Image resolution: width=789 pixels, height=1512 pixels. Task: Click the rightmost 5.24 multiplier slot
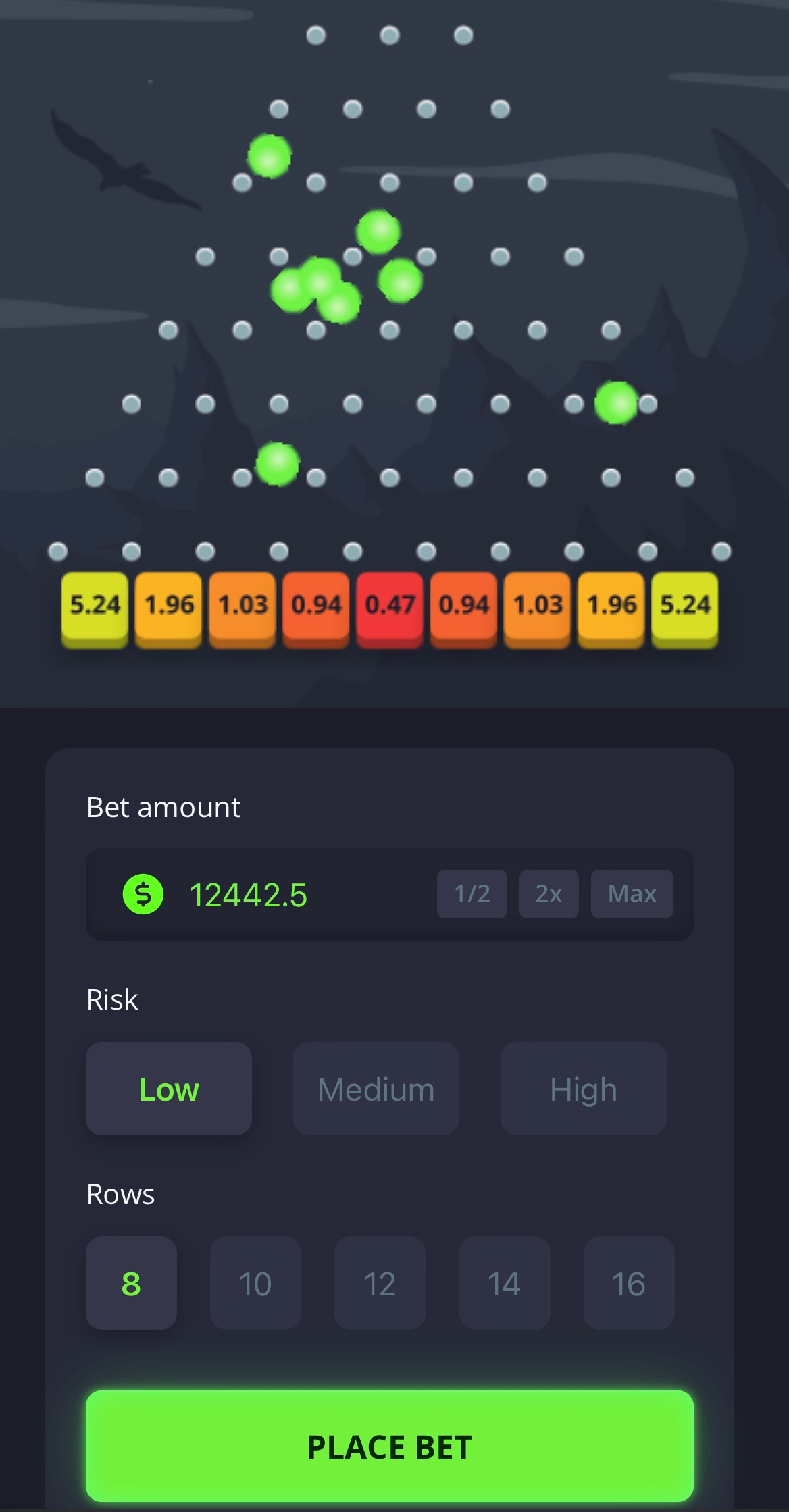tap(684, 606)
